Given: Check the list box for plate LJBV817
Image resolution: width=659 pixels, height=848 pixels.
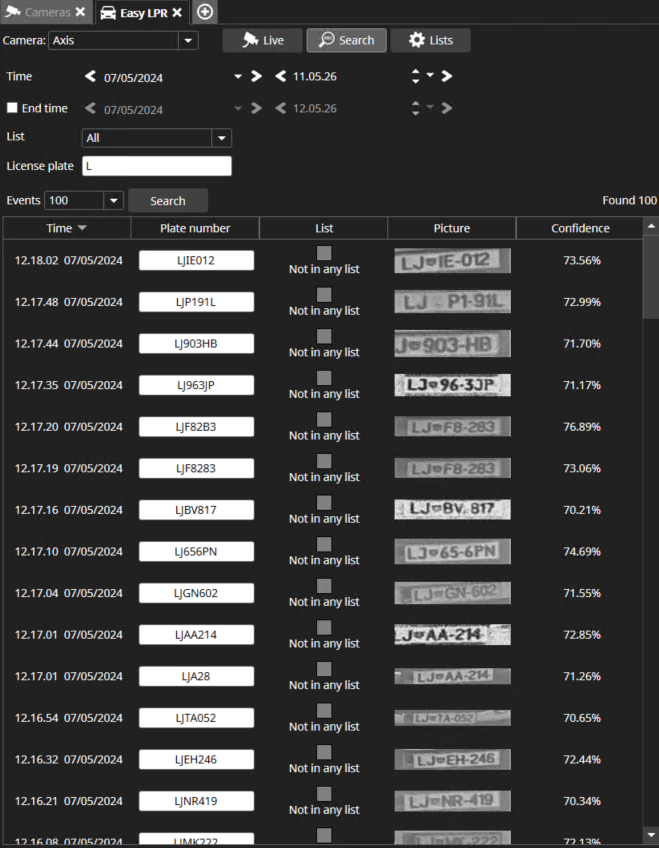Looking at the screenshot, I should click(324, 502).
